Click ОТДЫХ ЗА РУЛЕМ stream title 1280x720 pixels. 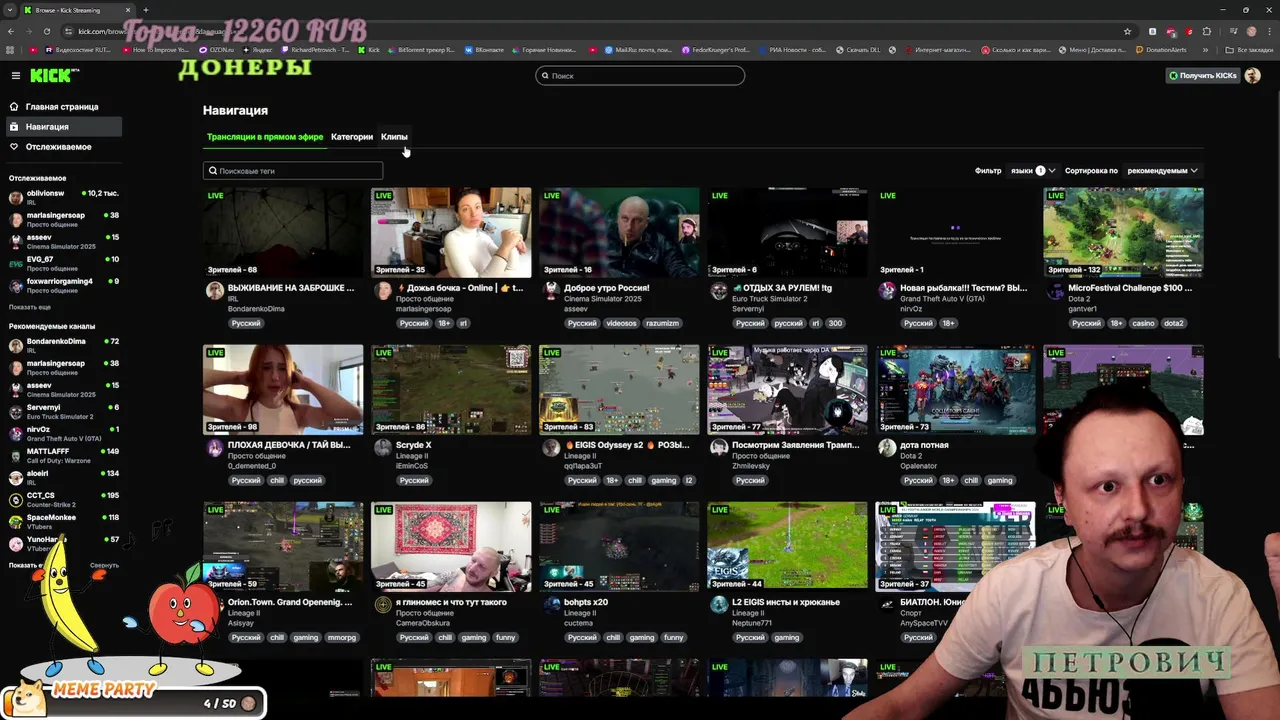(x=781, y=288)
